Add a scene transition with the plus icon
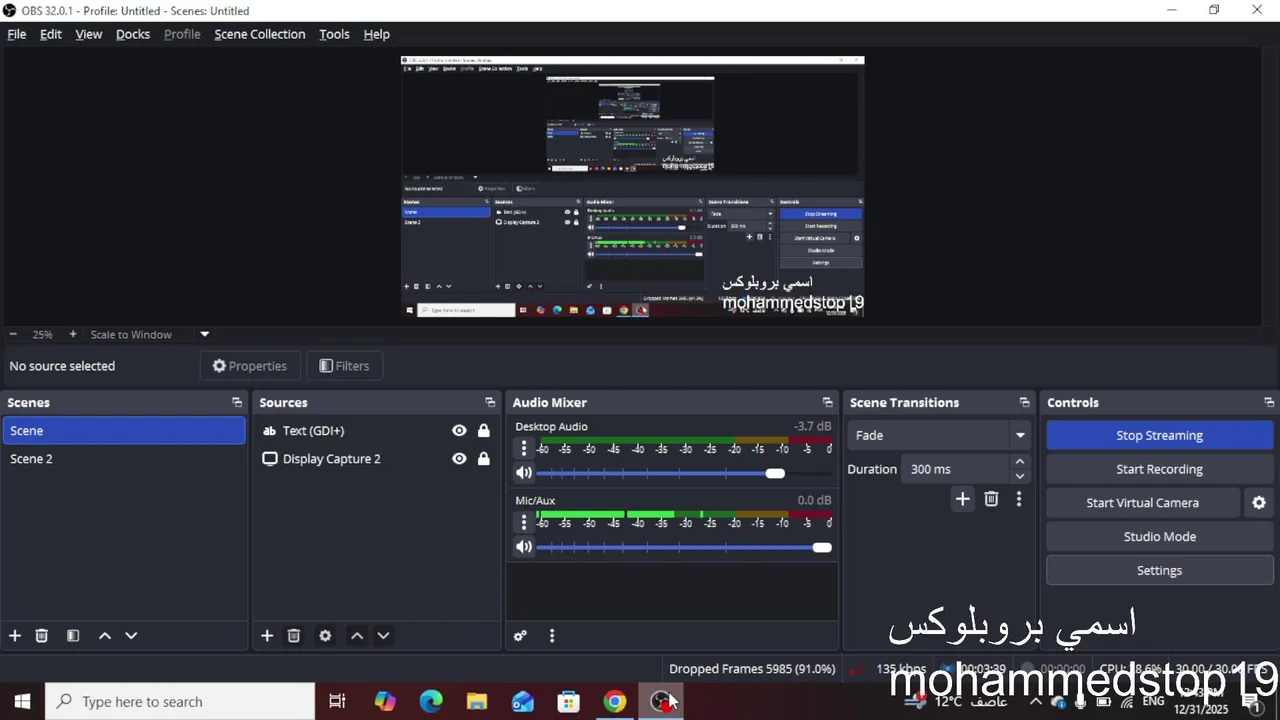 (x=962, y=499)
